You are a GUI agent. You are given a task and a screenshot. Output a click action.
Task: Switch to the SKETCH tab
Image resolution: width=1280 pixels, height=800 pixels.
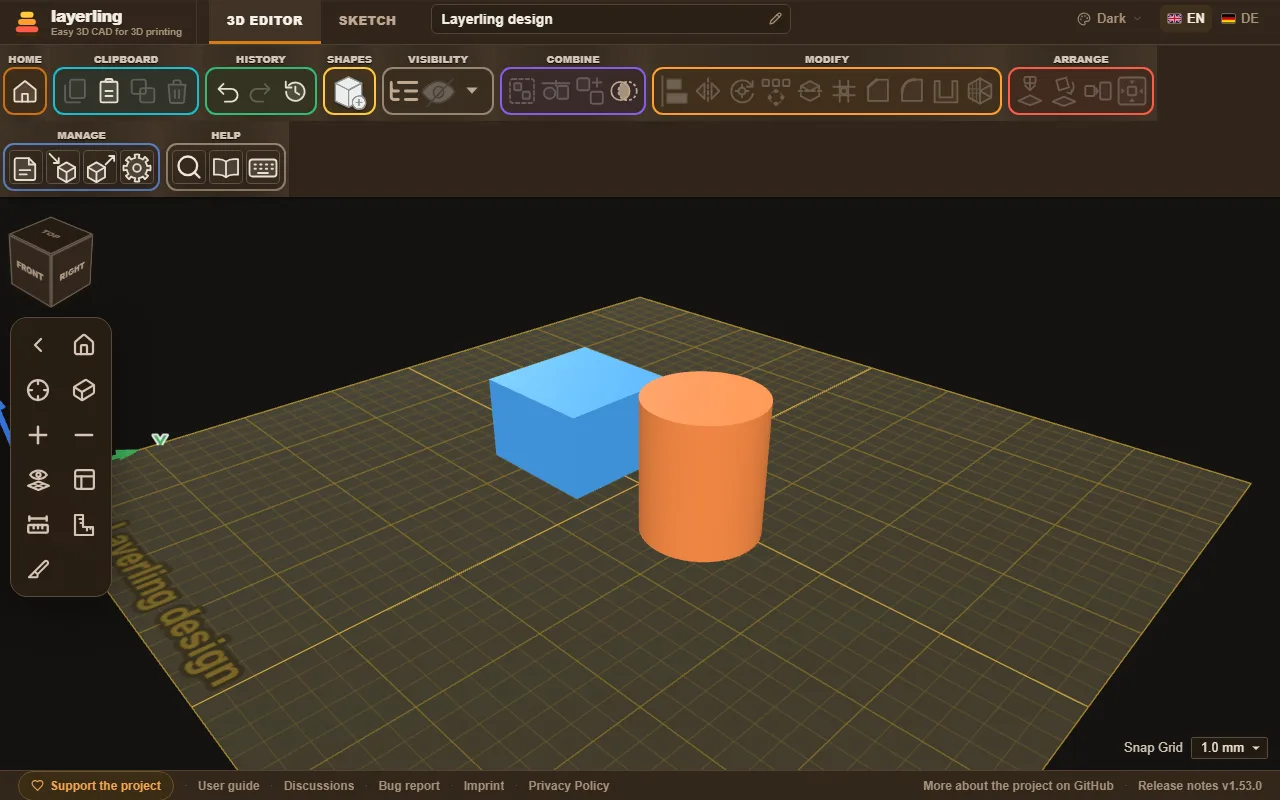pos(367,20)
